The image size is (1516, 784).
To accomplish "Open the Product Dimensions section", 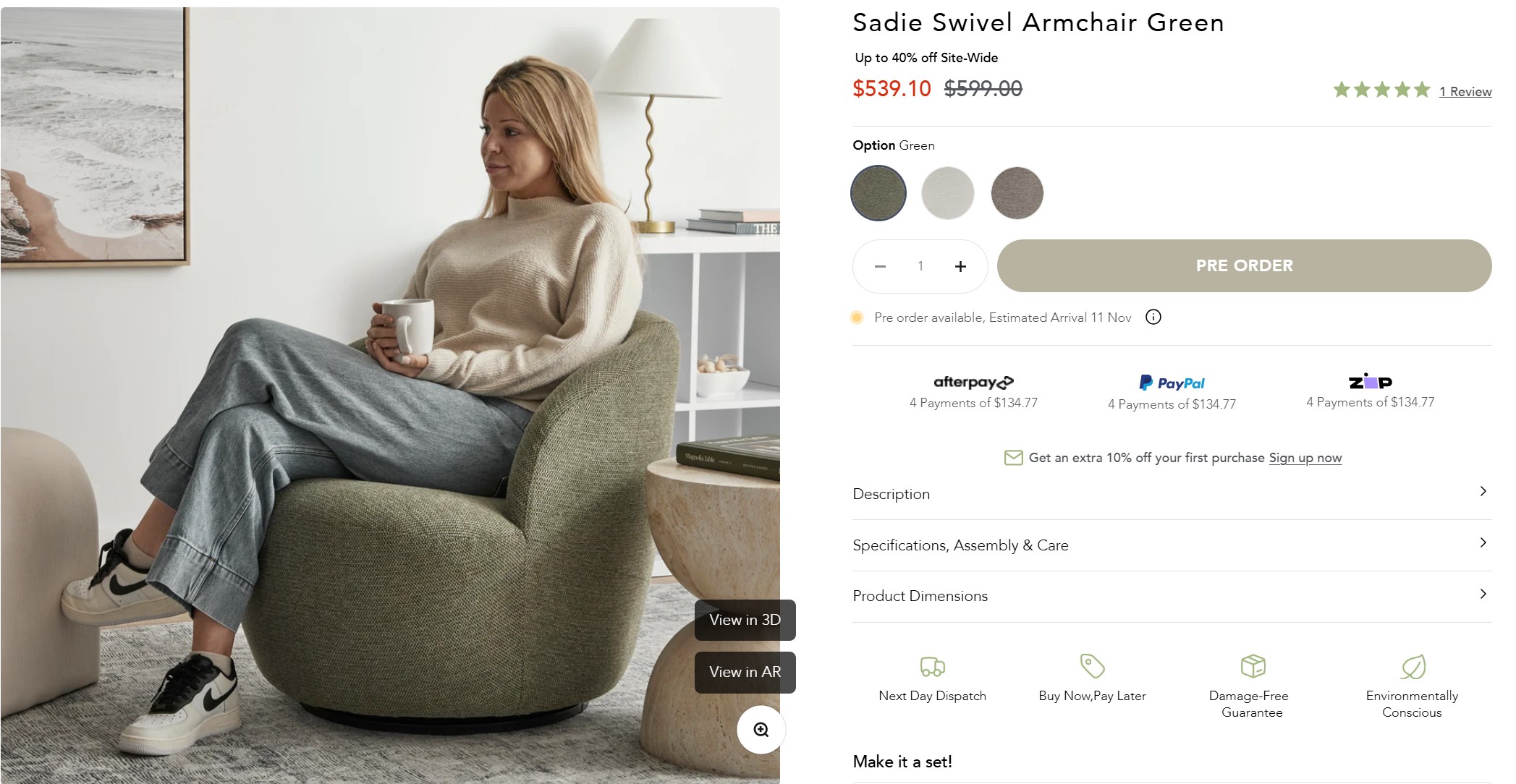I will [x=1172, y=596].
